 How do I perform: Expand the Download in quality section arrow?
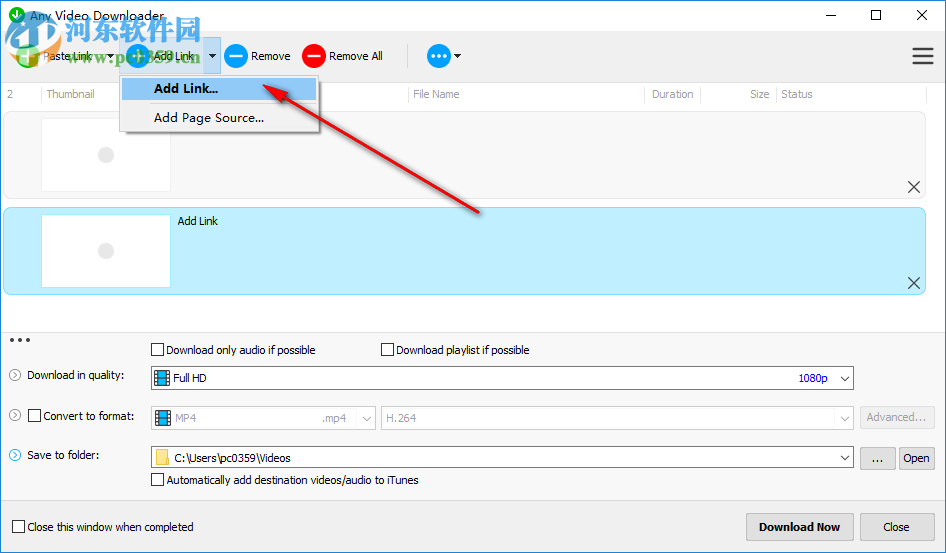[15, 375]
